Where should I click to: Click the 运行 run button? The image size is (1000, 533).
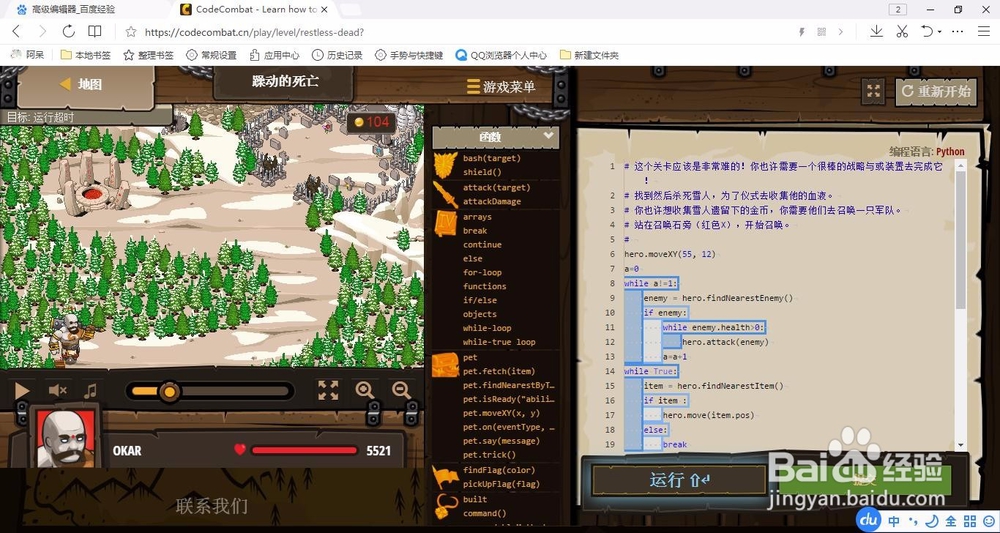tap(679, 480)
